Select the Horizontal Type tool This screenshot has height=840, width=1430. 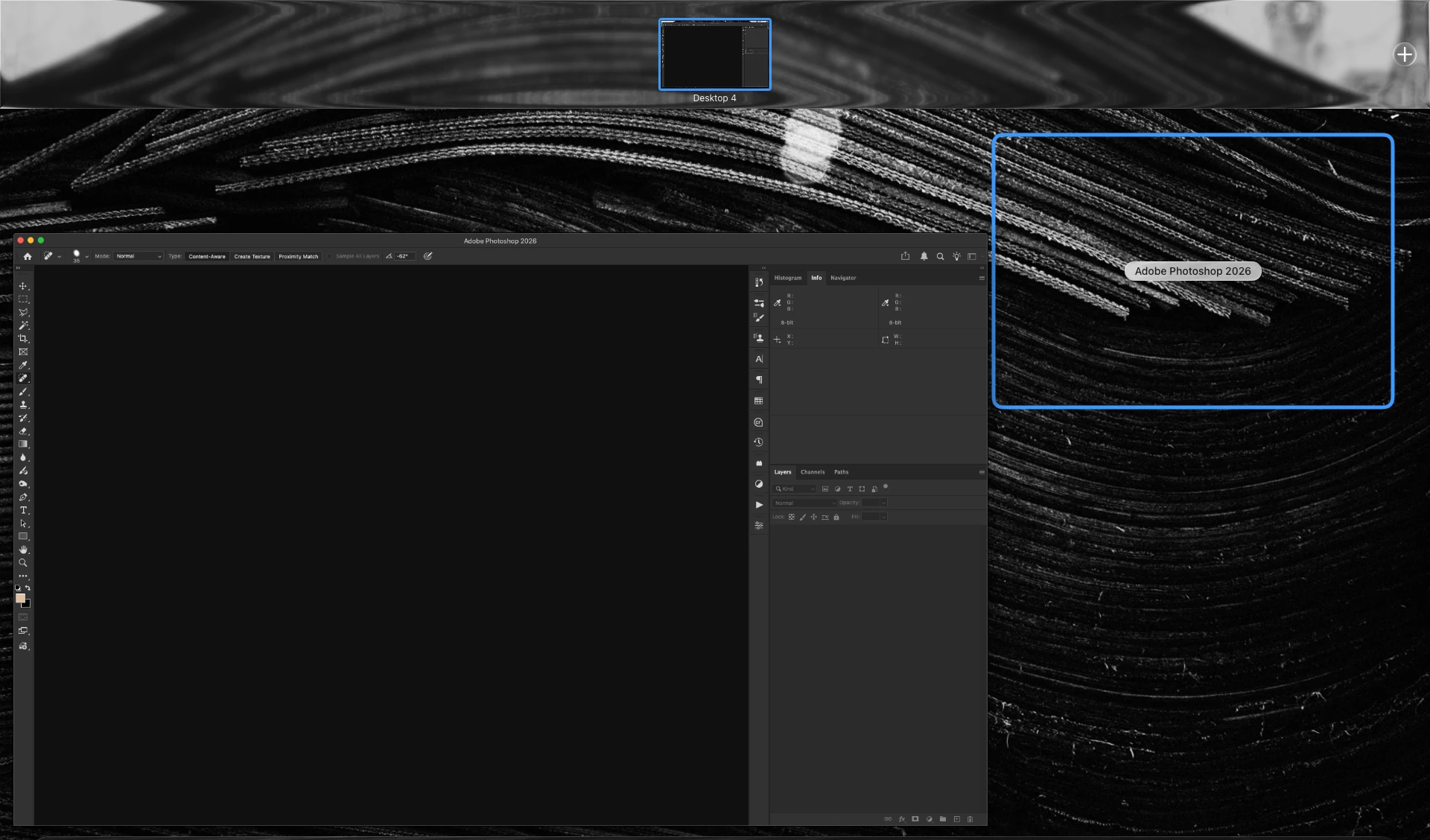point(23,511)
